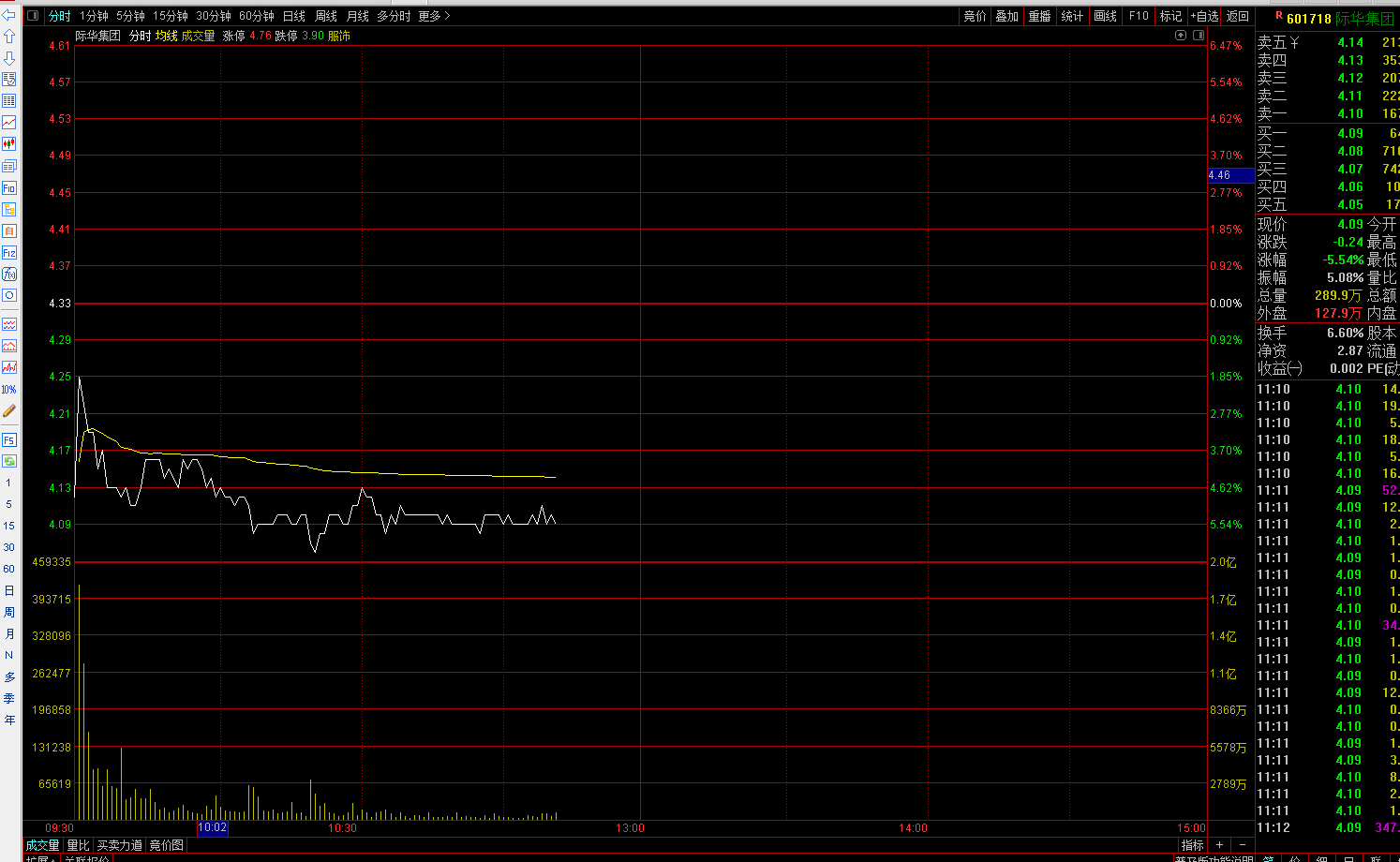Viewport: 1400px width, 862px height.
Task: Click the green refresh icon below F5
Action: pyautogui.click(x=8, y=461)
